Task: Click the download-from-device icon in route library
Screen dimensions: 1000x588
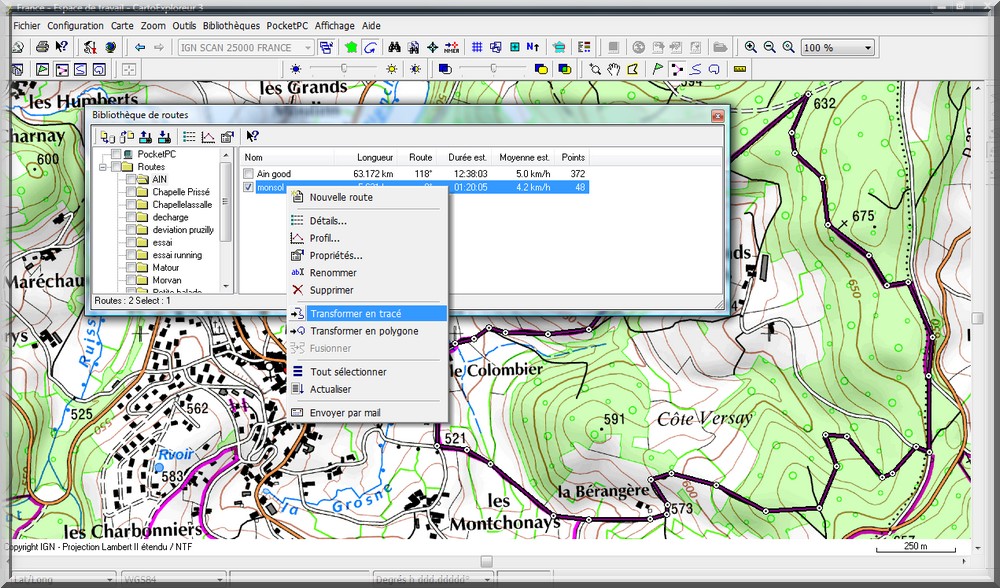Action: 165,136
